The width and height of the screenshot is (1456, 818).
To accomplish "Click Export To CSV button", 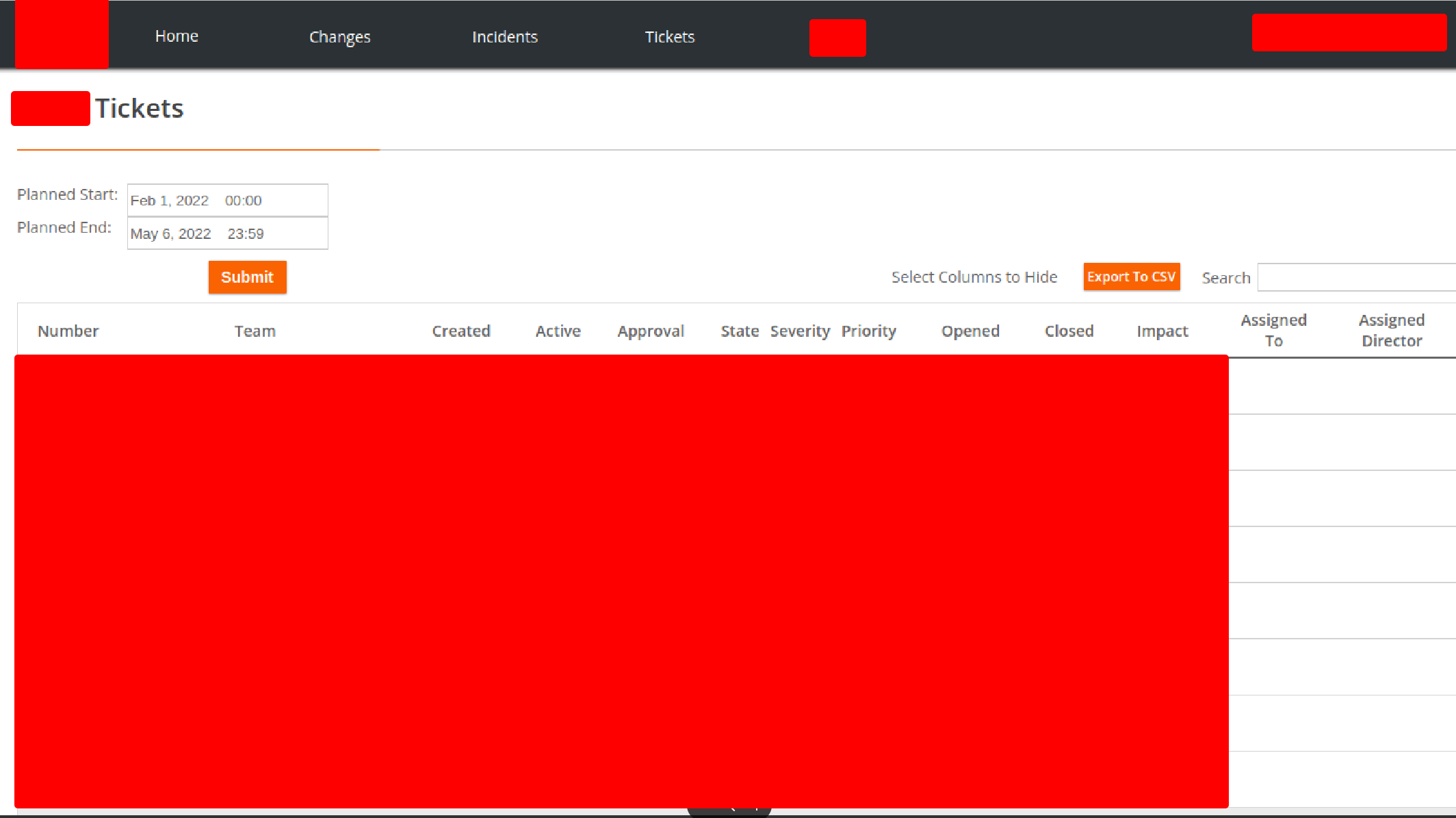I will [x=1131, y=277].
